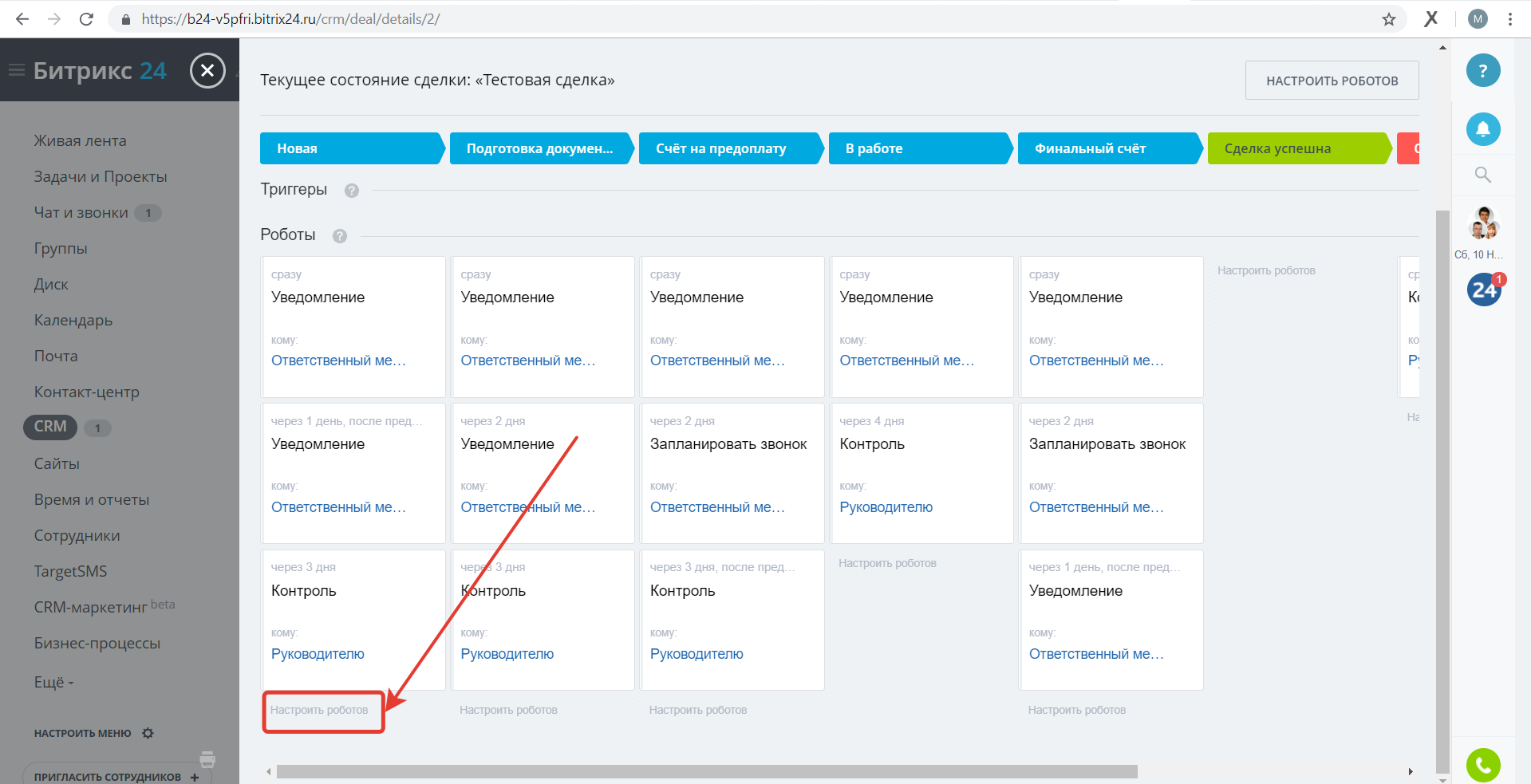Click the site lock icon in address bar
The height and width of the screenshot is (784, 1531).
tap(125, 19)
